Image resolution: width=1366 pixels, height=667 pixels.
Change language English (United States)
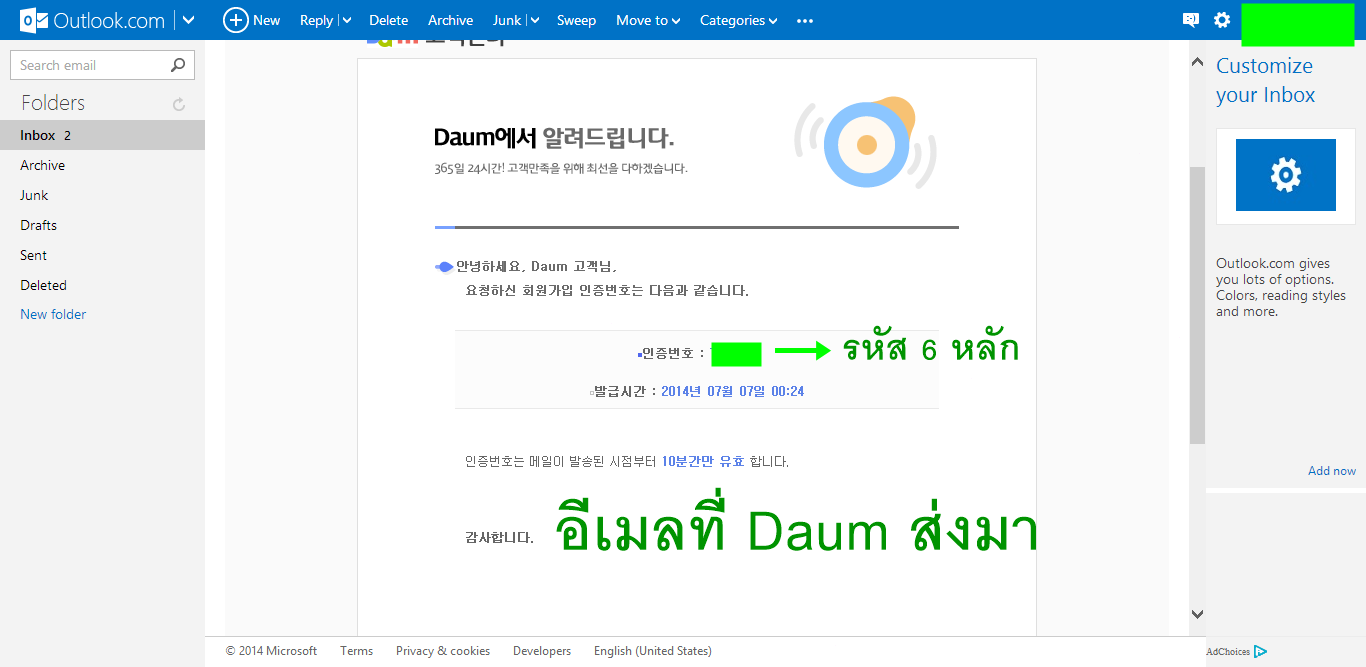[x=653, y=651]
